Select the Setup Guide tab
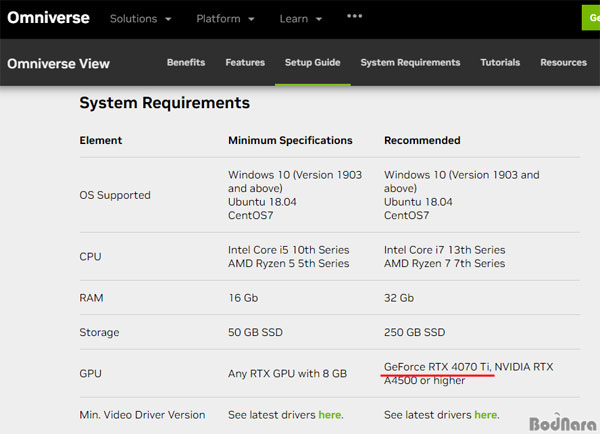Image resolution: width=600 pixels, height=434 pixels. pyautogui.click(x=313, y=62)
